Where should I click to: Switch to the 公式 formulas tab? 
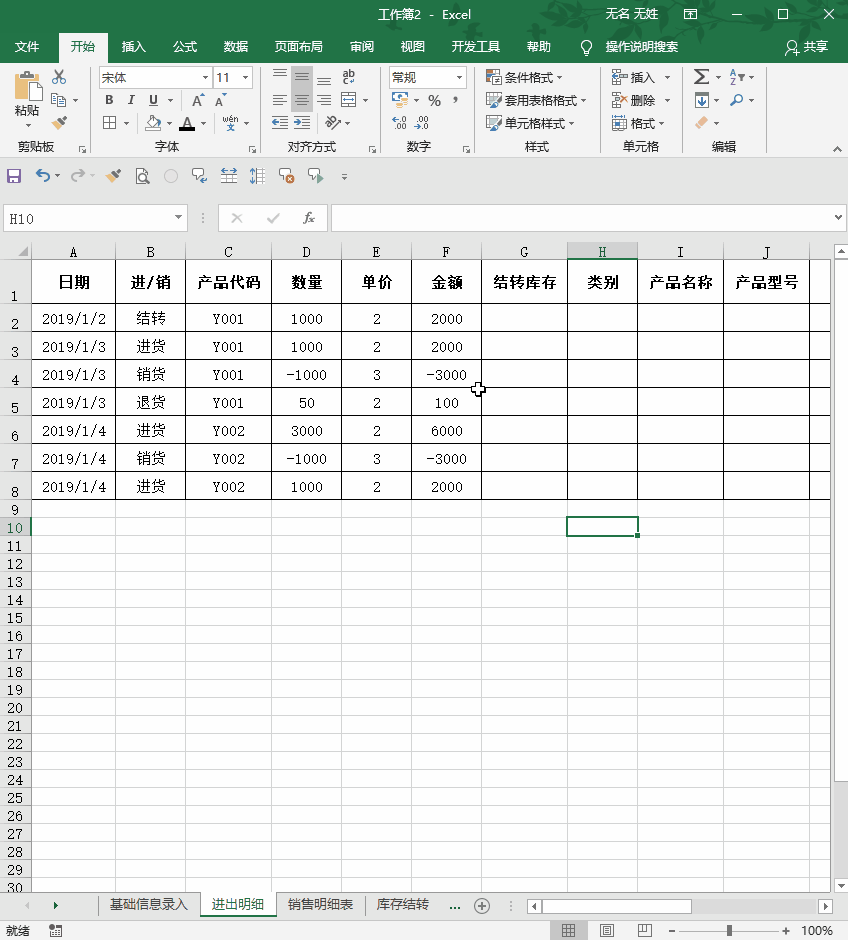(185, 47)
